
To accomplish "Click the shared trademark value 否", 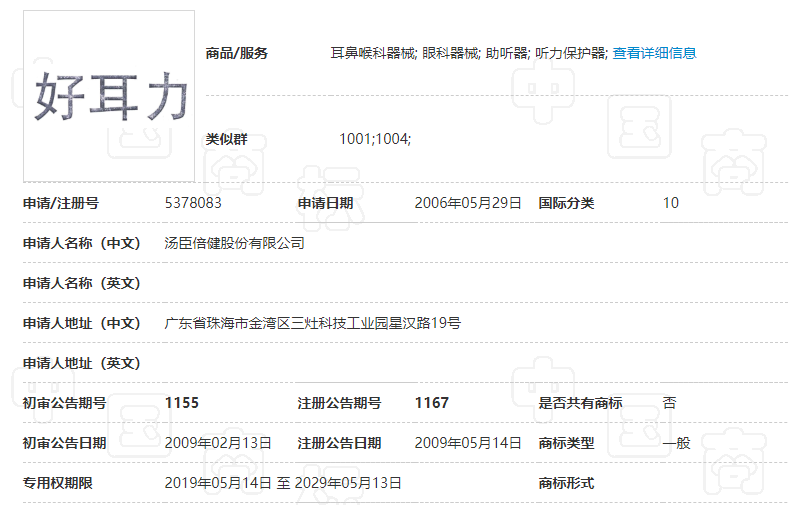I will [x=670, y=403].
